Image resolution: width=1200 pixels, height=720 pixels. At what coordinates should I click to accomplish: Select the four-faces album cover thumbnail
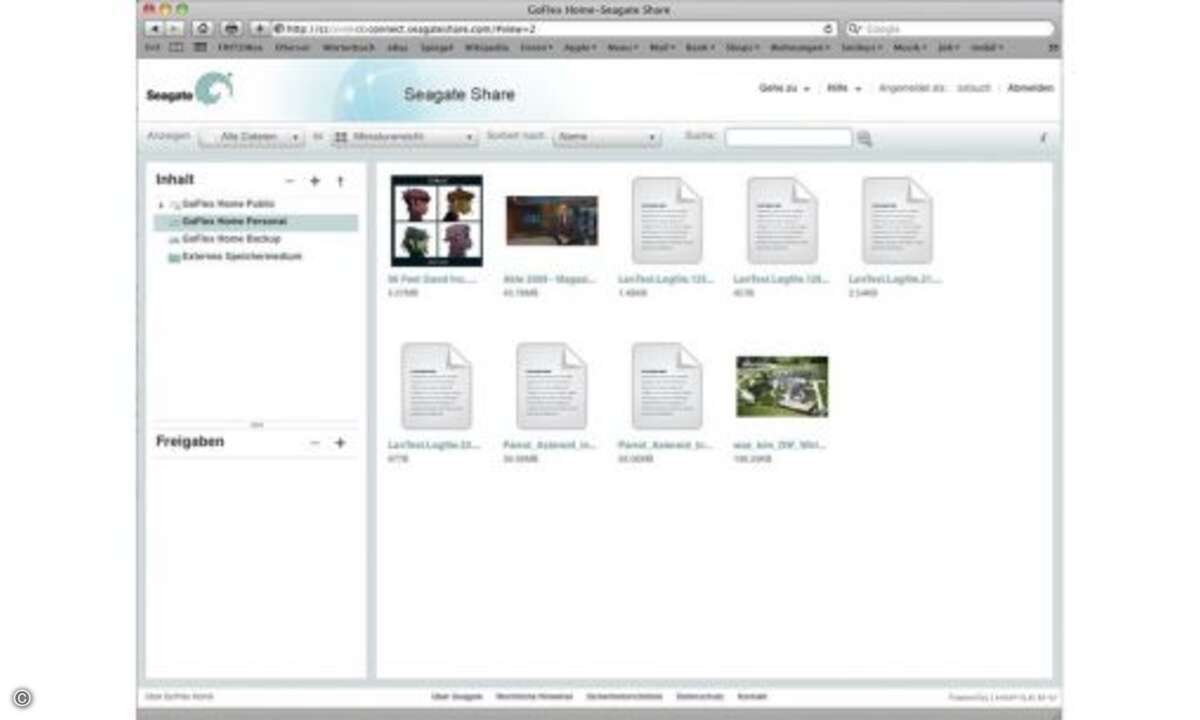coord(436,221)
